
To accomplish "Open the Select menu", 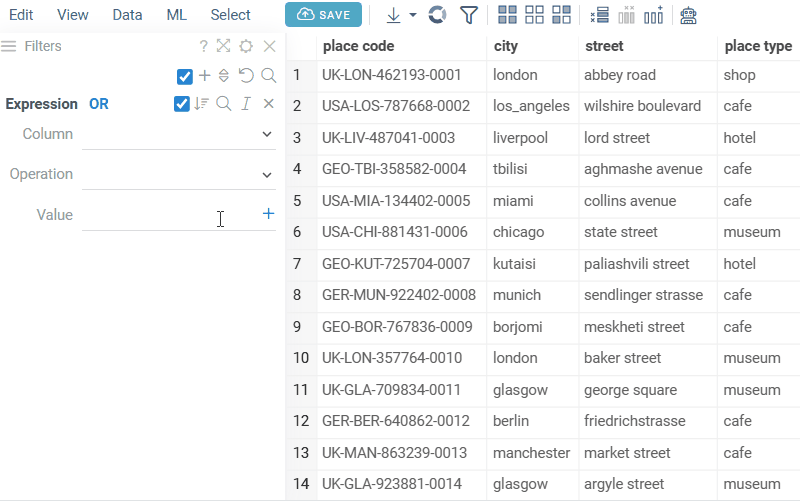I will (231, 15).
